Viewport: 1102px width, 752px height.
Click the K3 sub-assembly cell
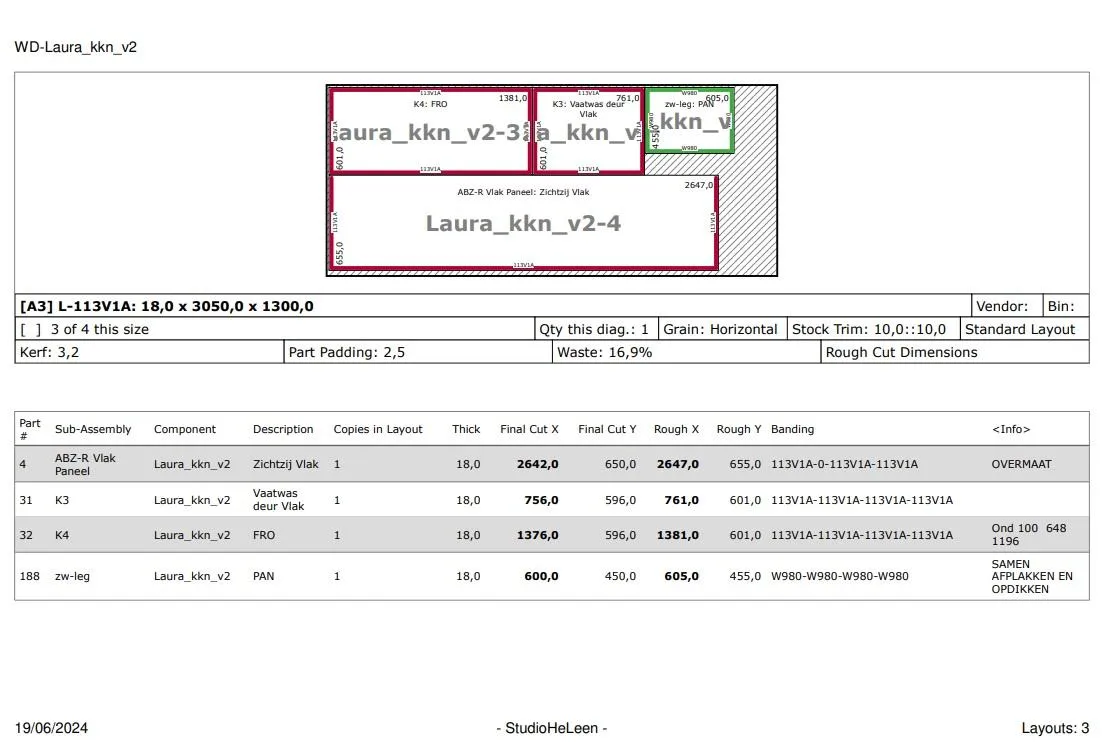pyautogui.click(x=62, y=500)
